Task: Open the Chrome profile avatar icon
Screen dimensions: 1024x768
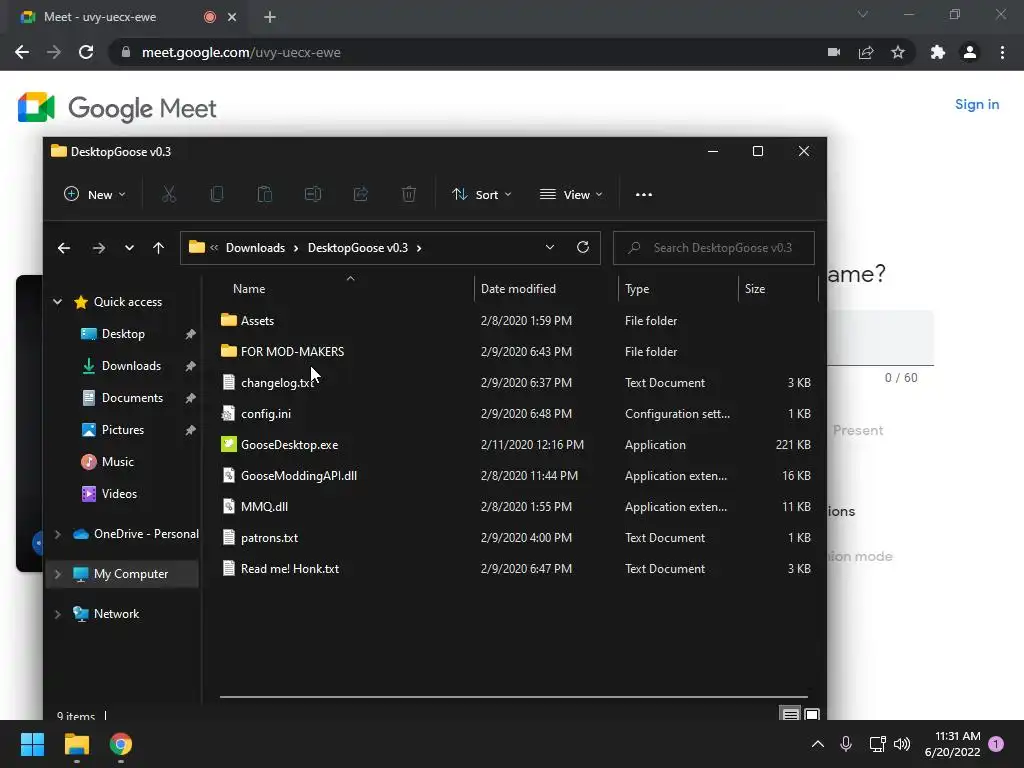Action: 970,52
